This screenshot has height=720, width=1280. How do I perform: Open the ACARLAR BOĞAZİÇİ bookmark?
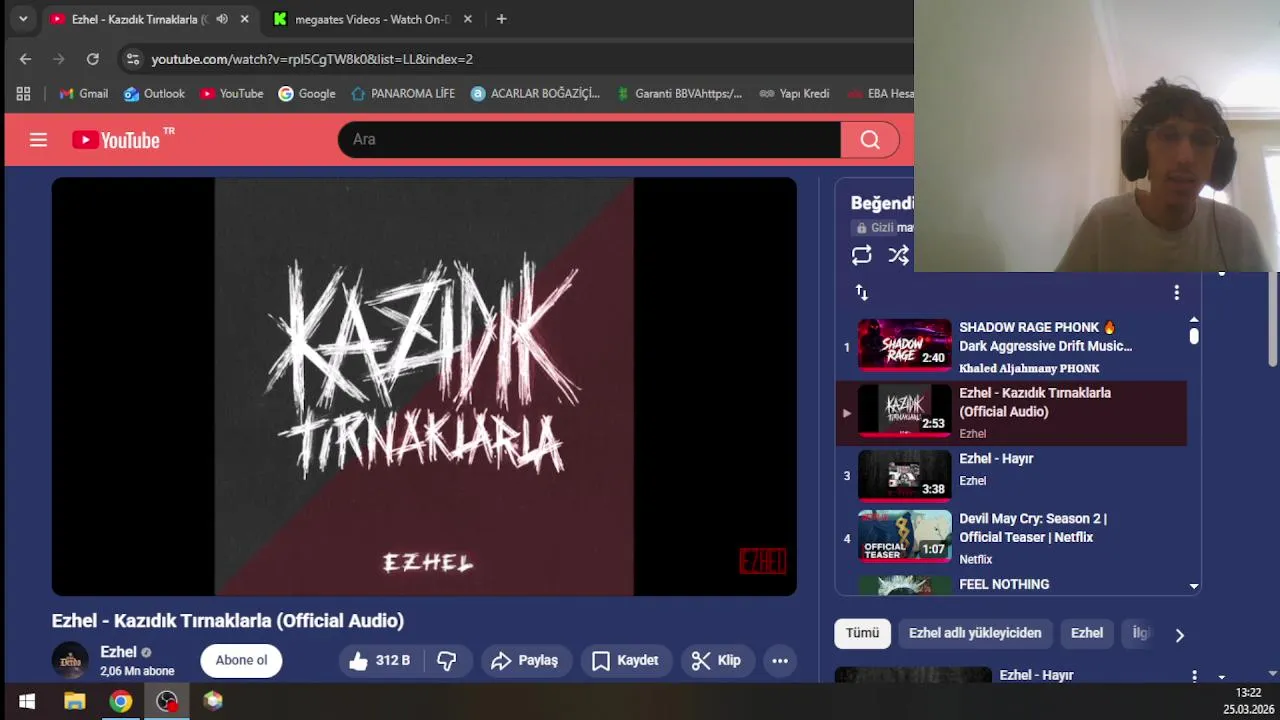pyautogui.click(x=535, y=94)
